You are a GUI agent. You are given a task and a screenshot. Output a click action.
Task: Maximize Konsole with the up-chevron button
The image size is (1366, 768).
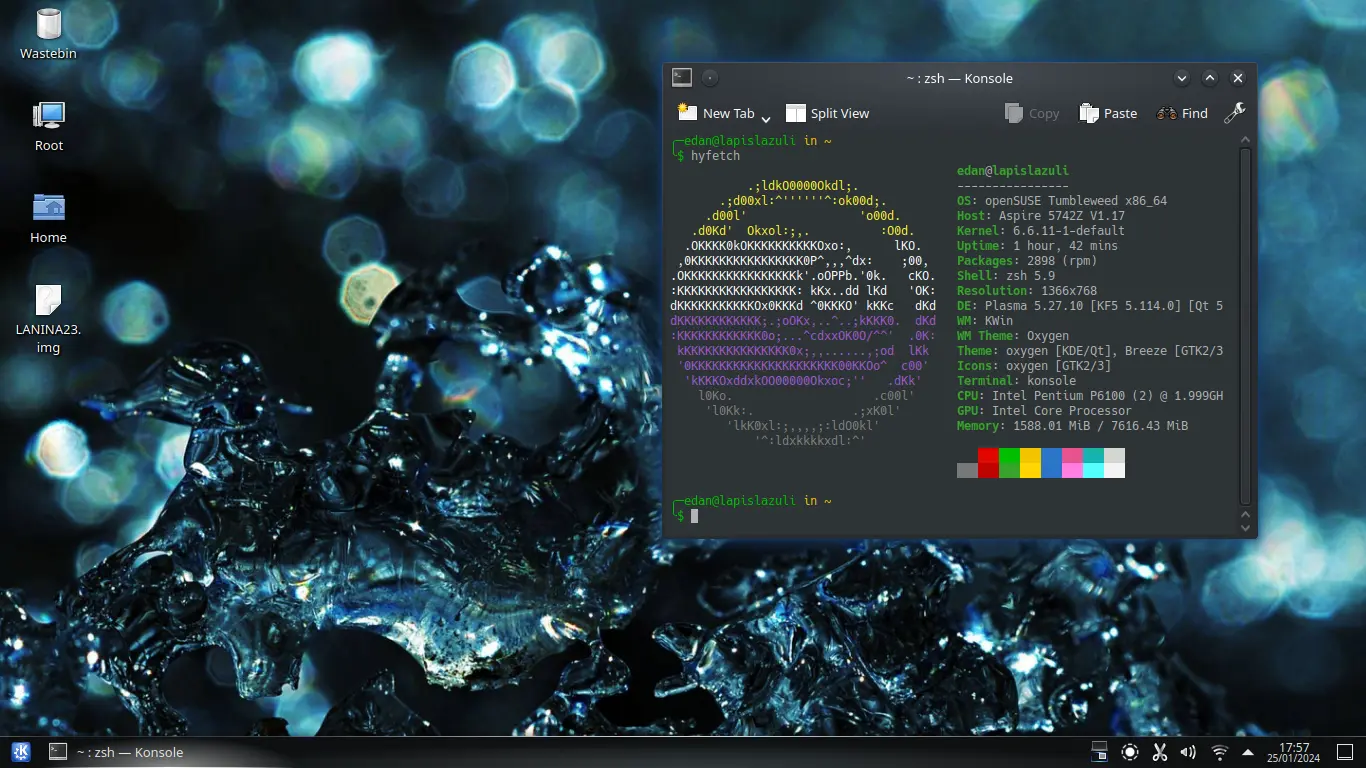pyautogui.click(x=1210, y=78)
